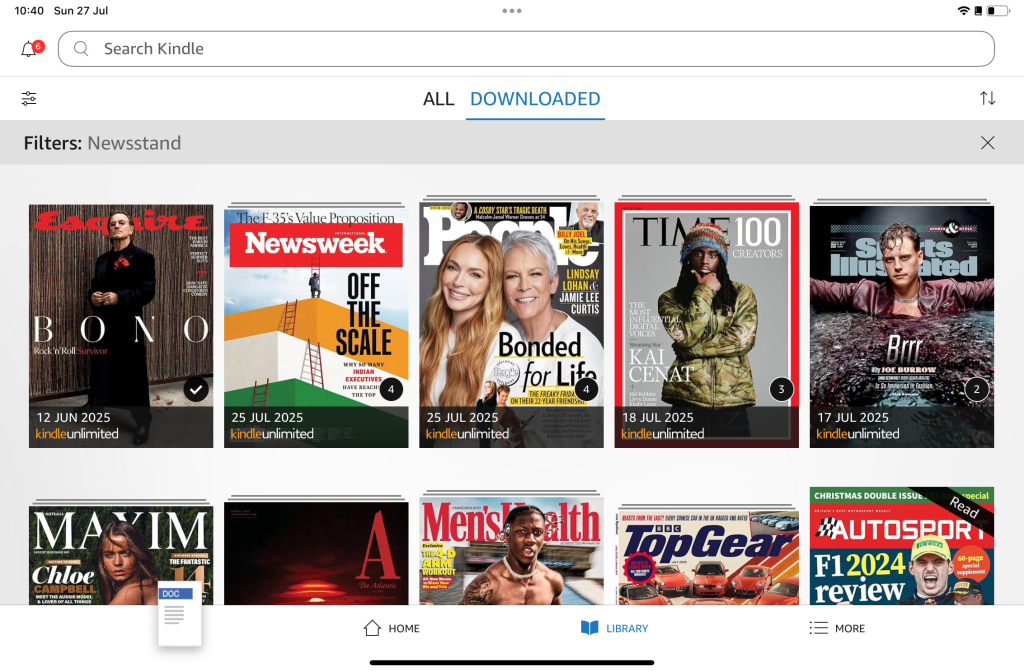Open the Maxim magazine cover
The image size is (1024, 672).
point(121,554)
